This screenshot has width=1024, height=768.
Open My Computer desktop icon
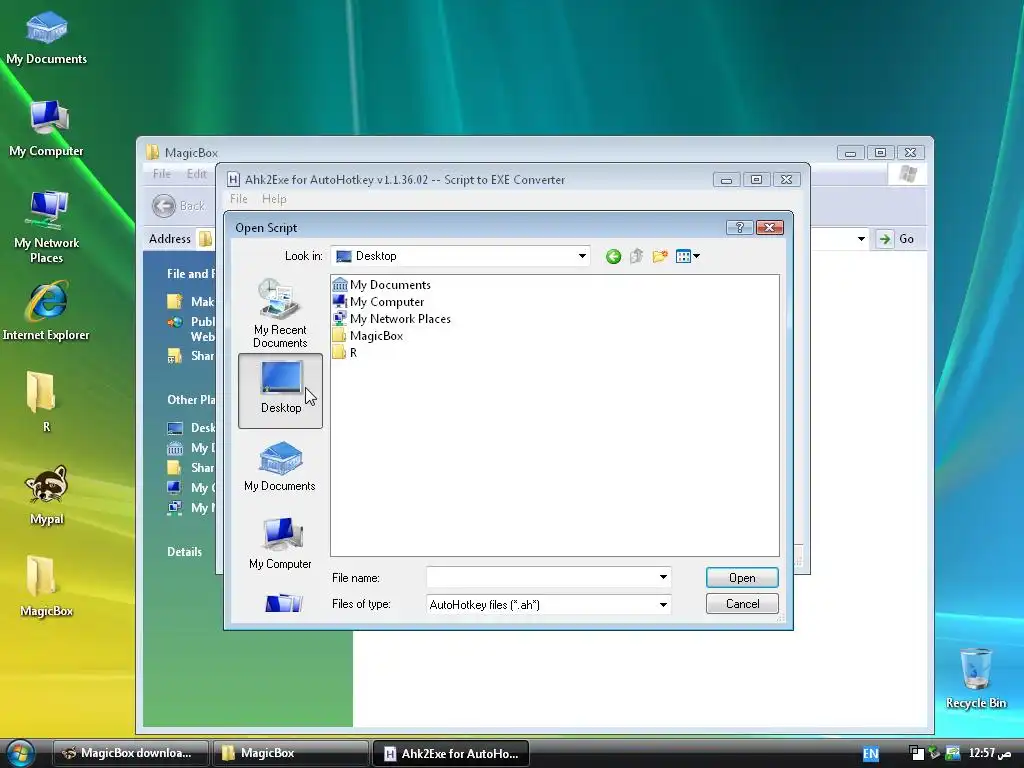coord(46,129)
